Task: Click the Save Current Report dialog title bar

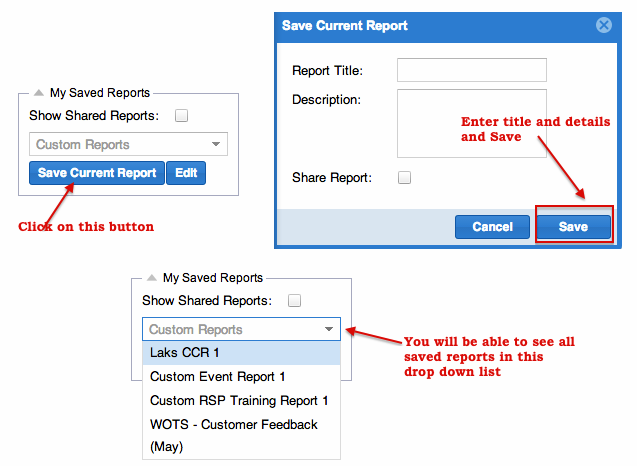Action: [x=430, y=26]
